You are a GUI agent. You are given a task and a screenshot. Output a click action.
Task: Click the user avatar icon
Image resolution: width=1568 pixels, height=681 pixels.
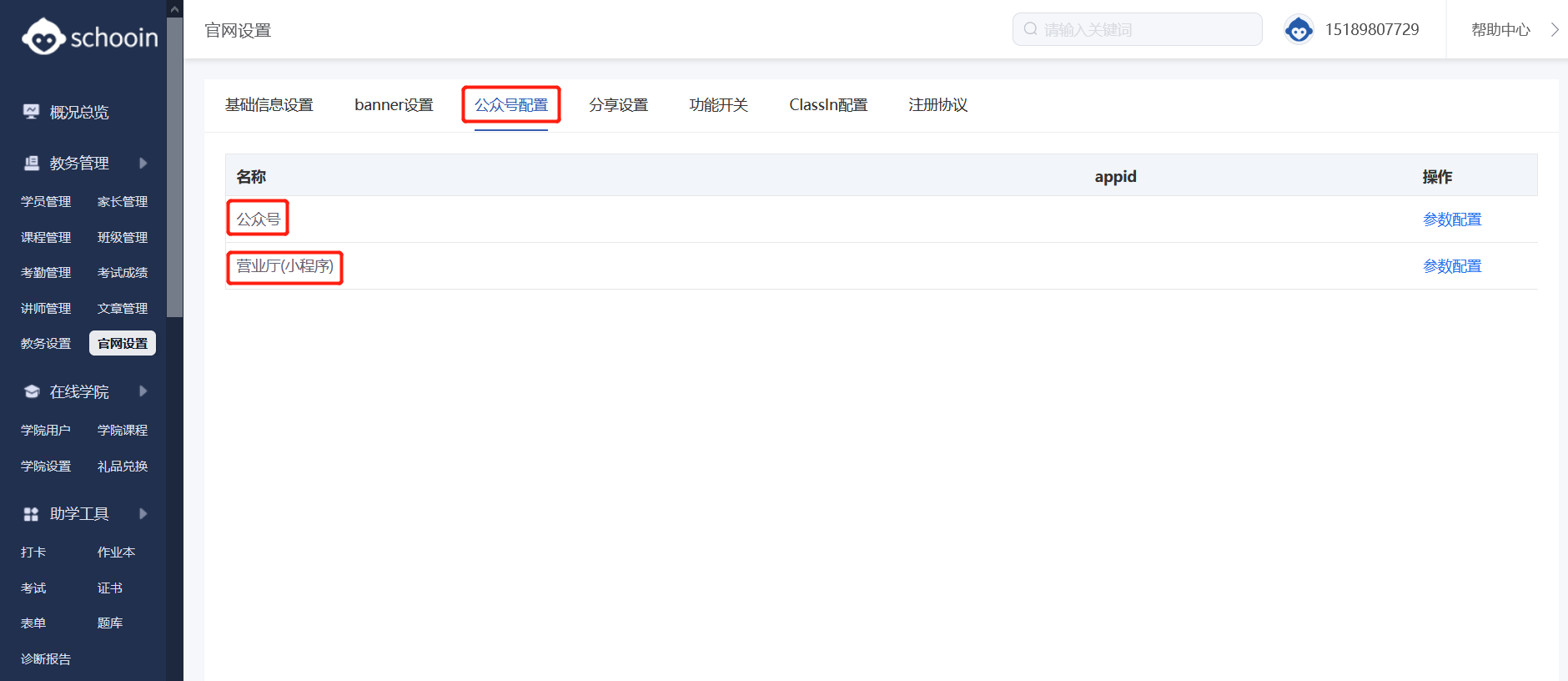(1299, 30)
